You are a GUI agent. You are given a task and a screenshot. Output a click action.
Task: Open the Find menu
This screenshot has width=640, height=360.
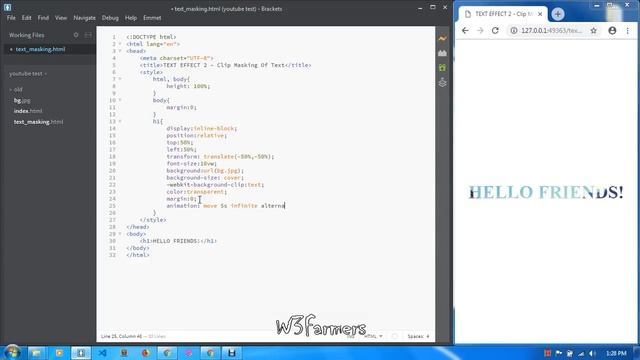43,18
